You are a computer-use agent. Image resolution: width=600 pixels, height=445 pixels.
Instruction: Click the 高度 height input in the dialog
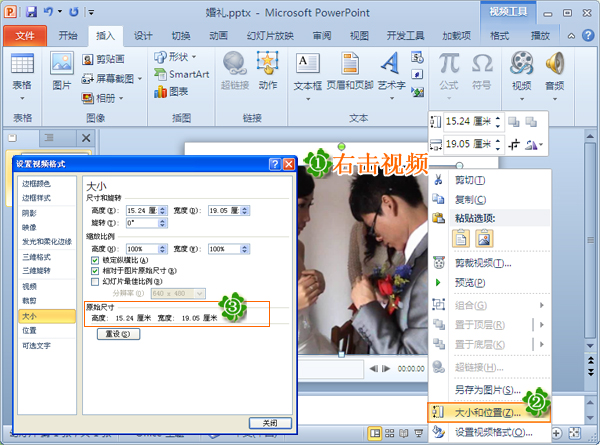[142, 210]
